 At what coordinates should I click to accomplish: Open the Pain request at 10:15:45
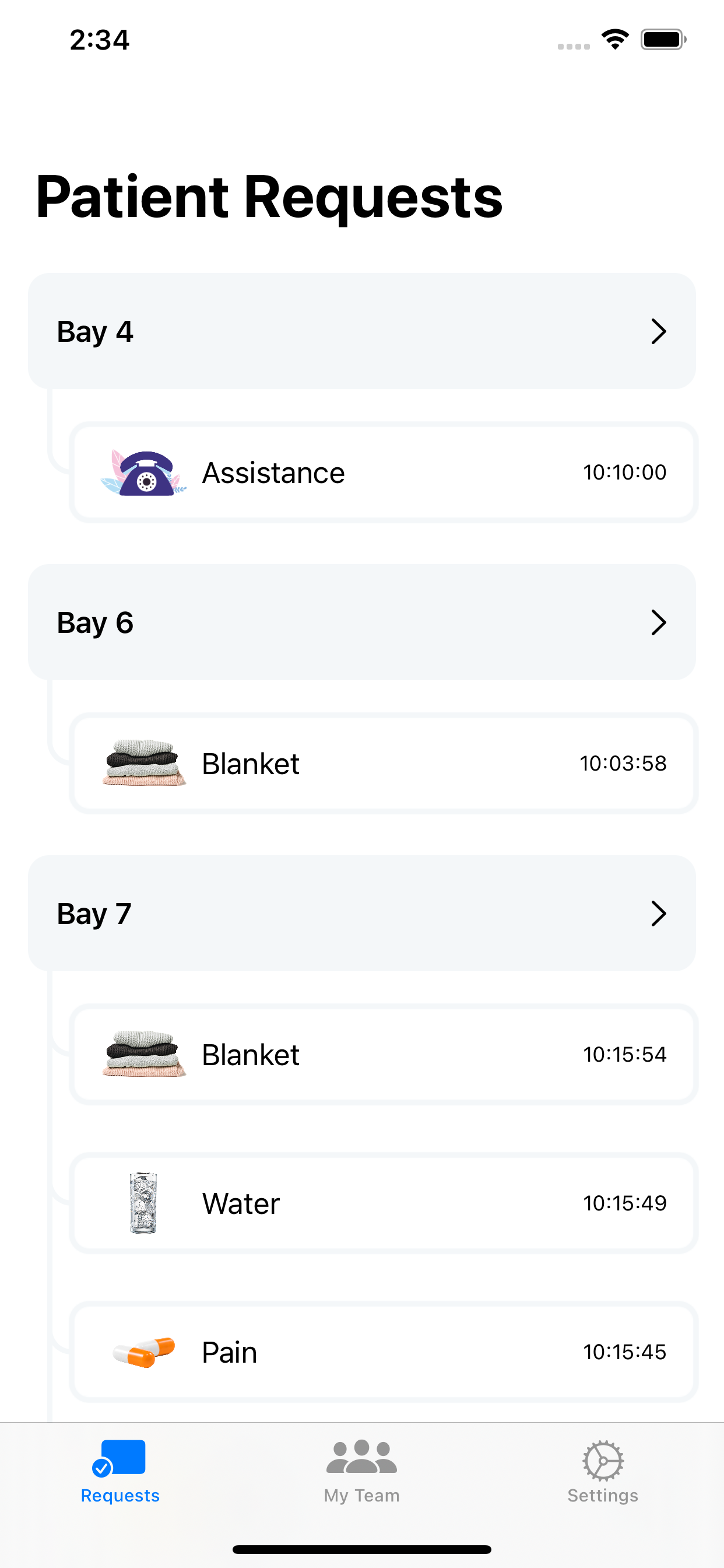click(x=384, y=1352)
